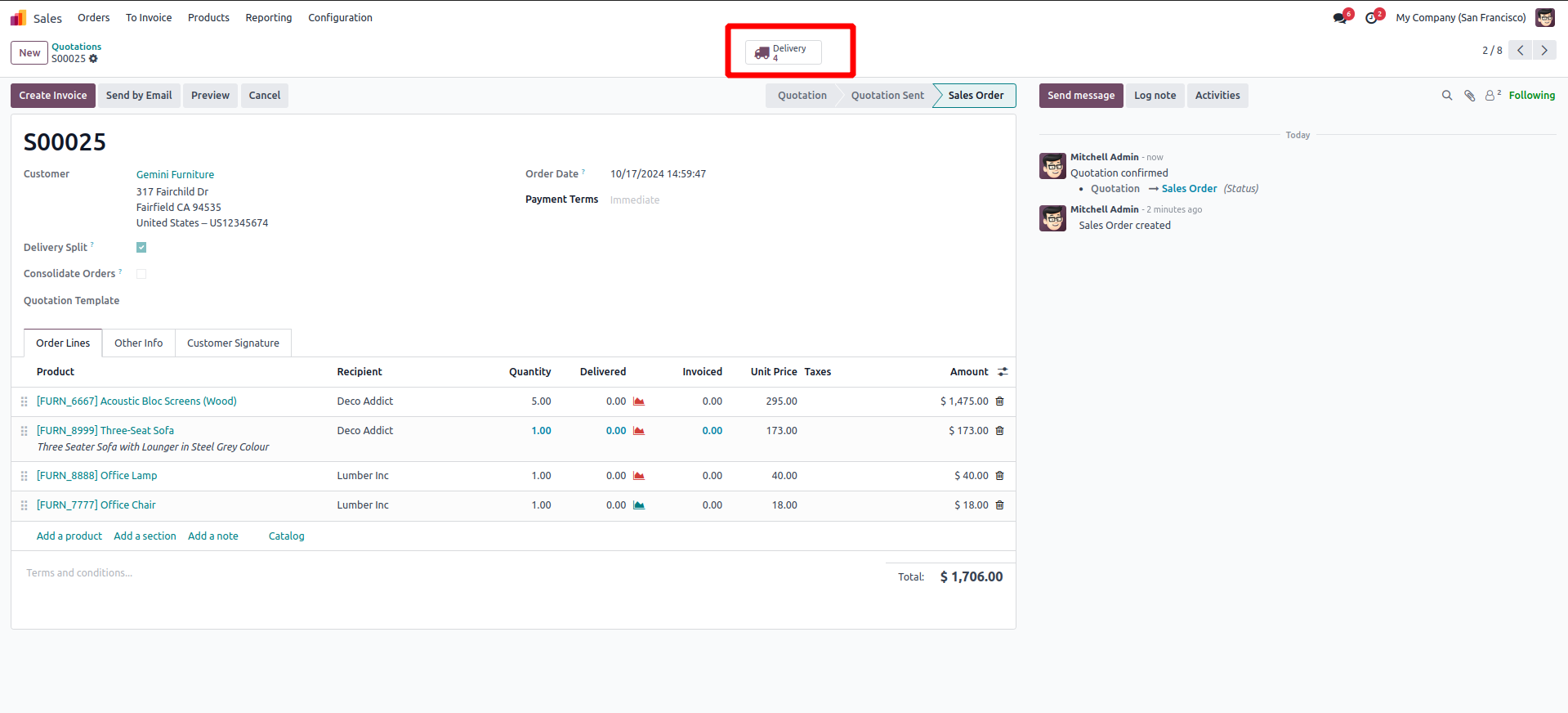Open the messages conversation icon
The image size is (1568, 713).
coord(1340,18)
